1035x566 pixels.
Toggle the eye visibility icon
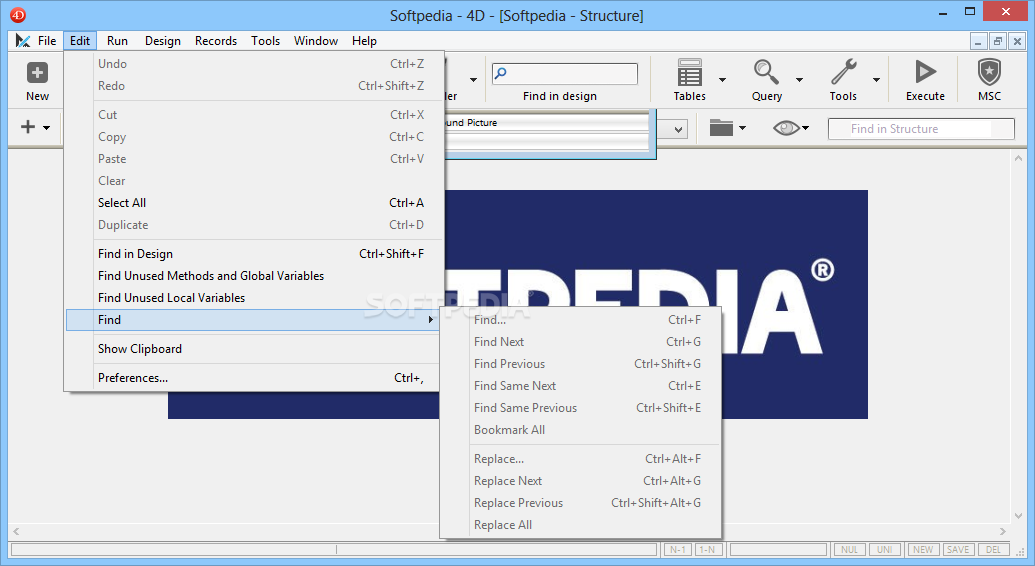coord(785,128)
